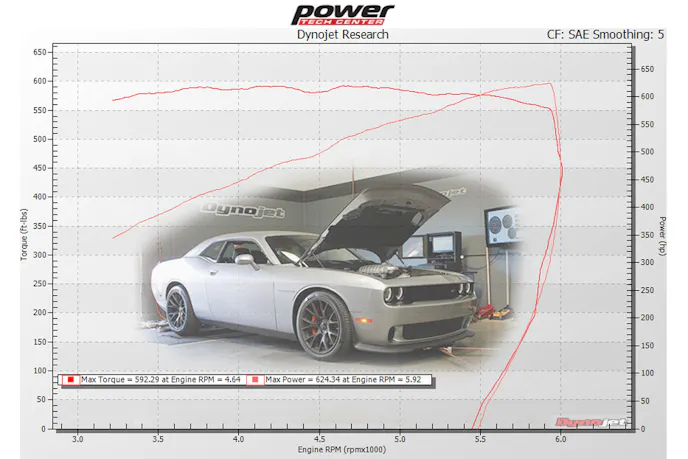Image resolution: width=688 pixels, height=459 pixels.
Task: Click the Torque (ft-lbs) axis title
Action: (x=23, y=235)
